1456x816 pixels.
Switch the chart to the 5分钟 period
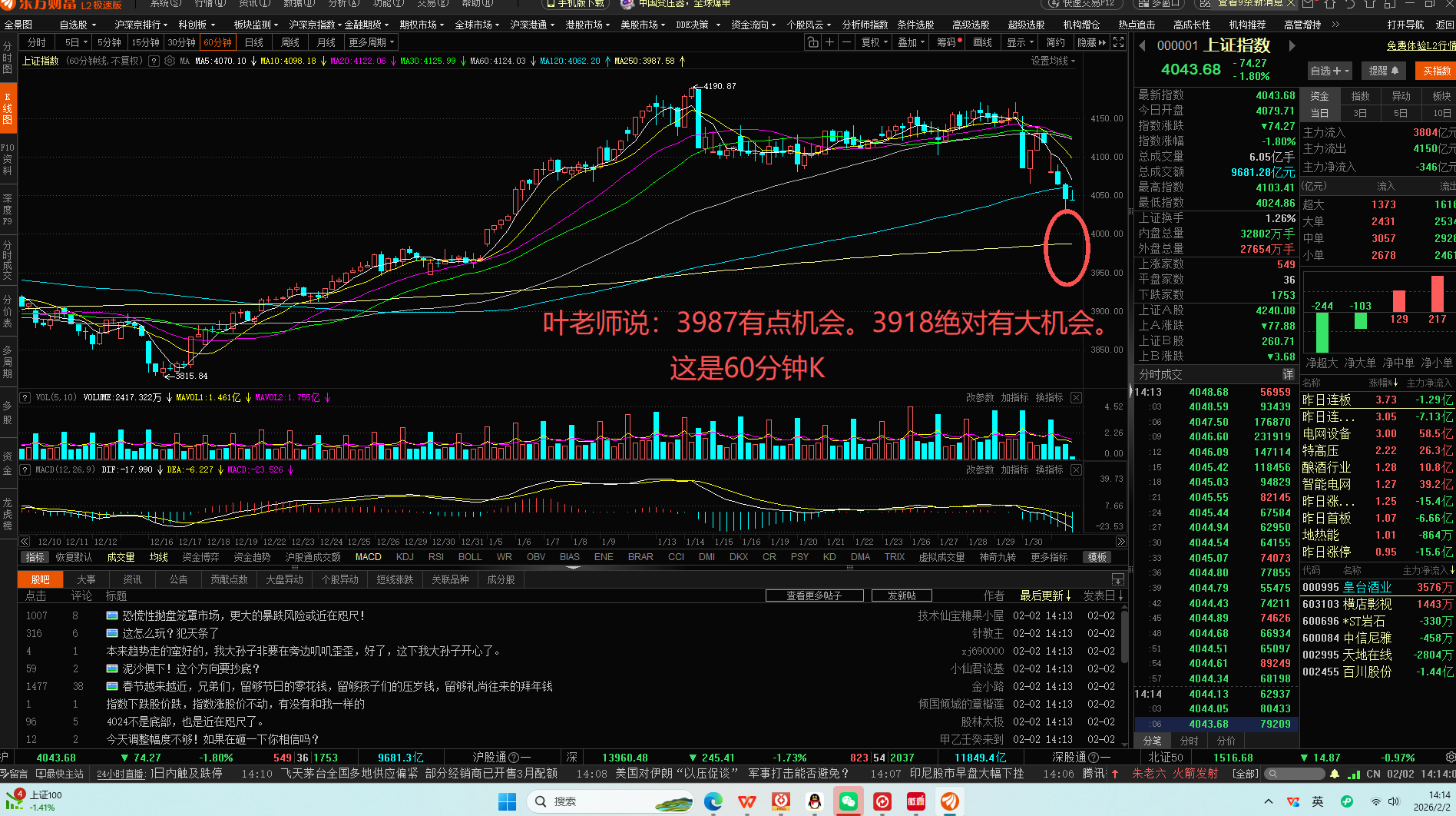click(x=109, y=42)
